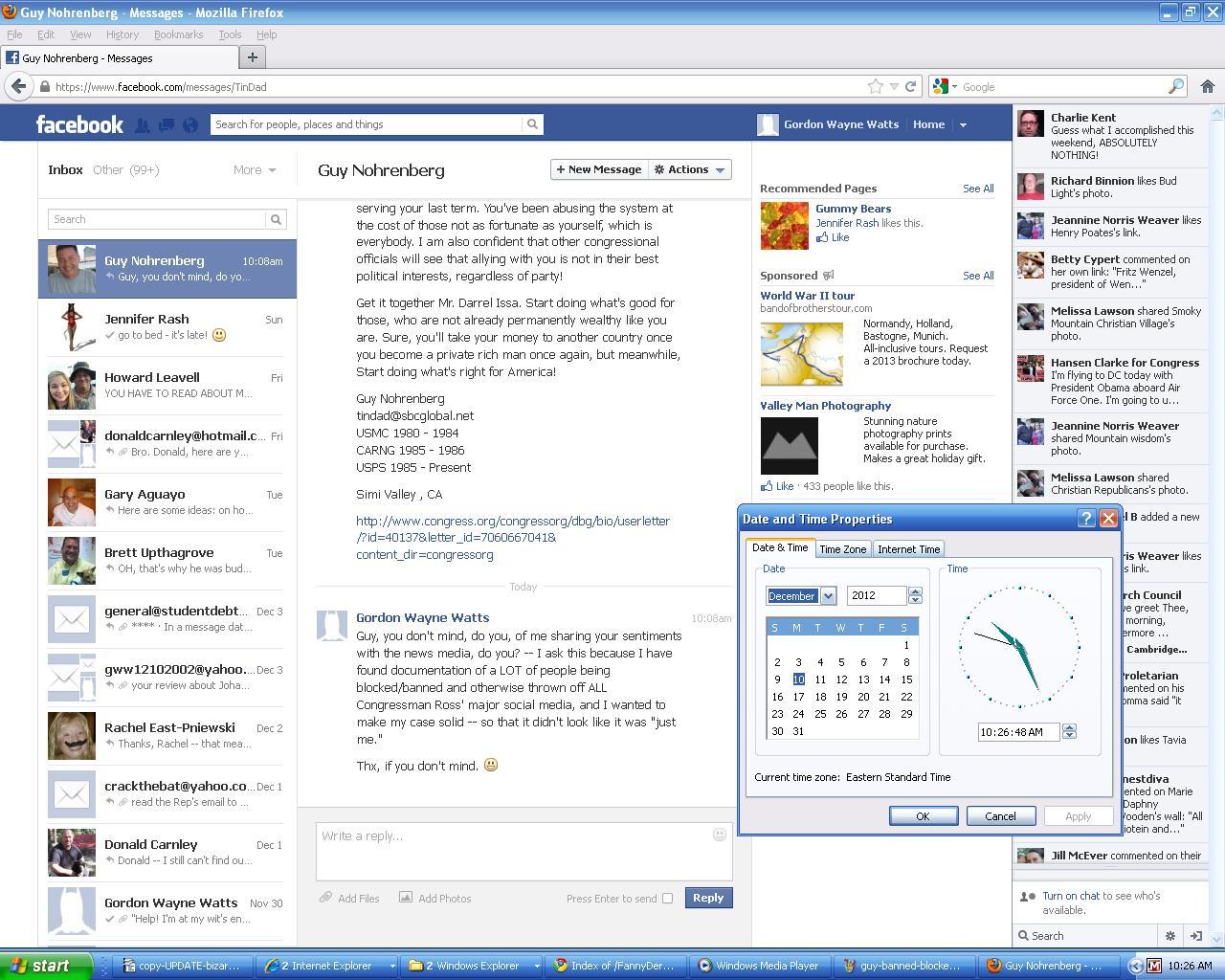Click the time spinner arrows

[1069, 731]
